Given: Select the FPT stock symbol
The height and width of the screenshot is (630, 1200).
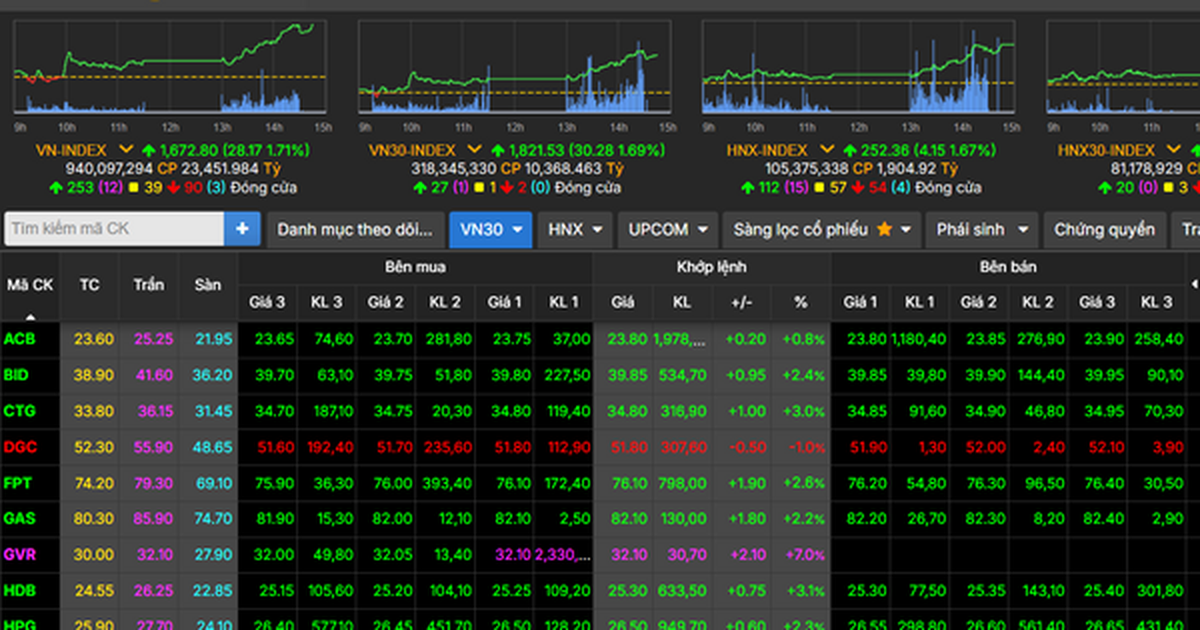Looking at the screenshot, I should point(19,483).
